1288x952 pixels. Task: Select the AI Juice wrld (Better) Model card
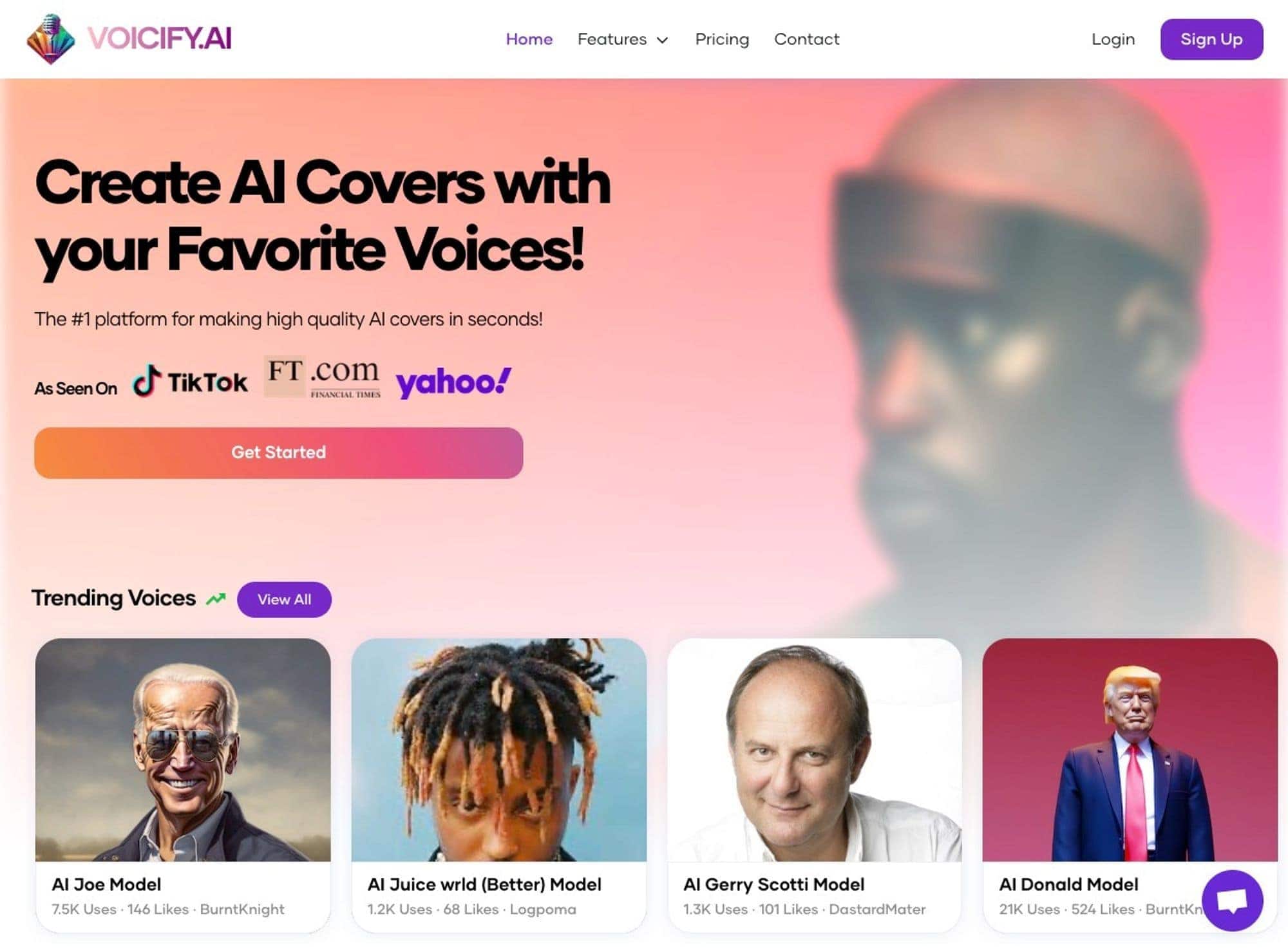click(x=498, y=785)
